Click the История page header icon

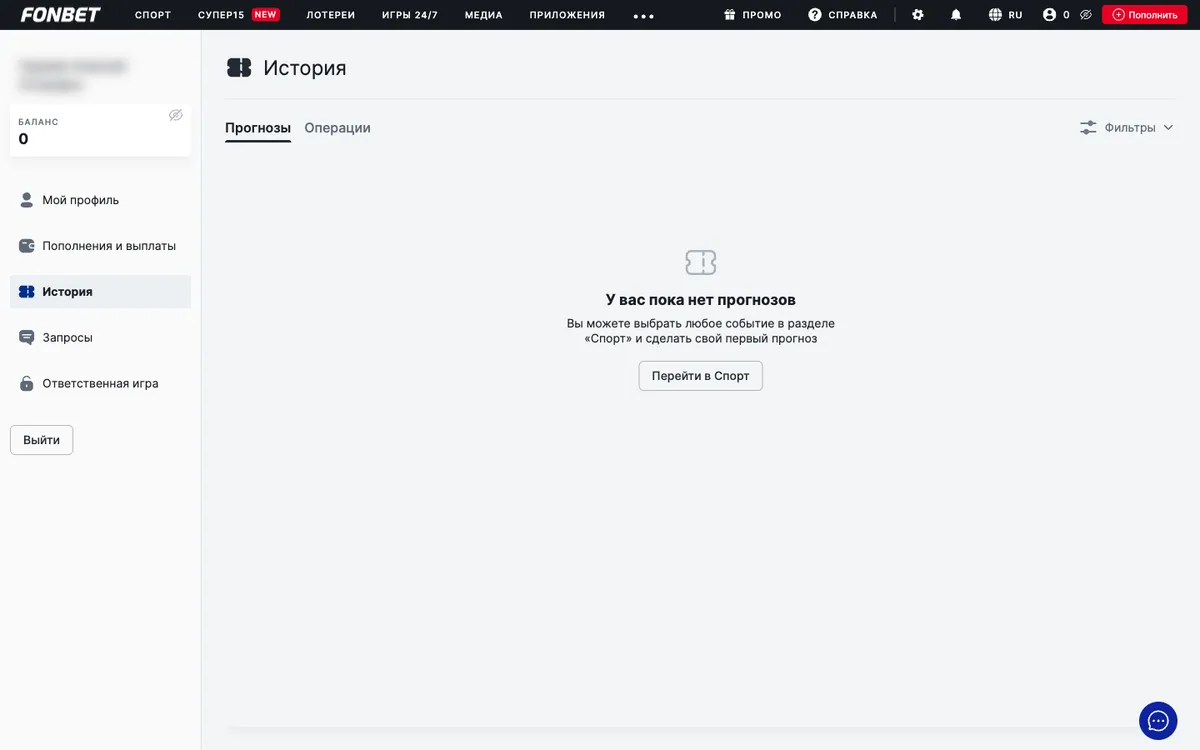click(239, 68)
